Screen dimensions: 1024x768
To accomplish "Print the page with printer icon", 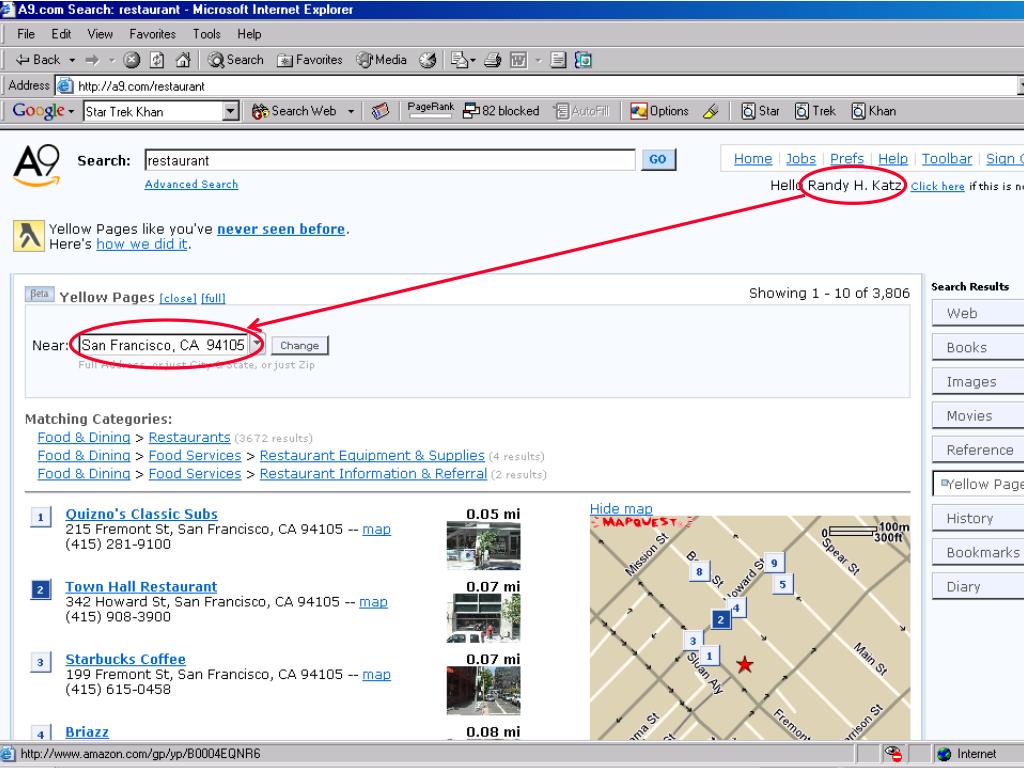I will 492,60.
